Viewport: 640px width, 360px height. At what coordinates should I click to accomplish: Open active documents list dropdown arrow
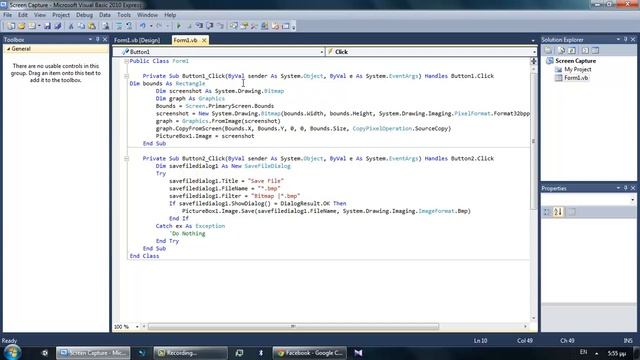click(x=533, y=40)
